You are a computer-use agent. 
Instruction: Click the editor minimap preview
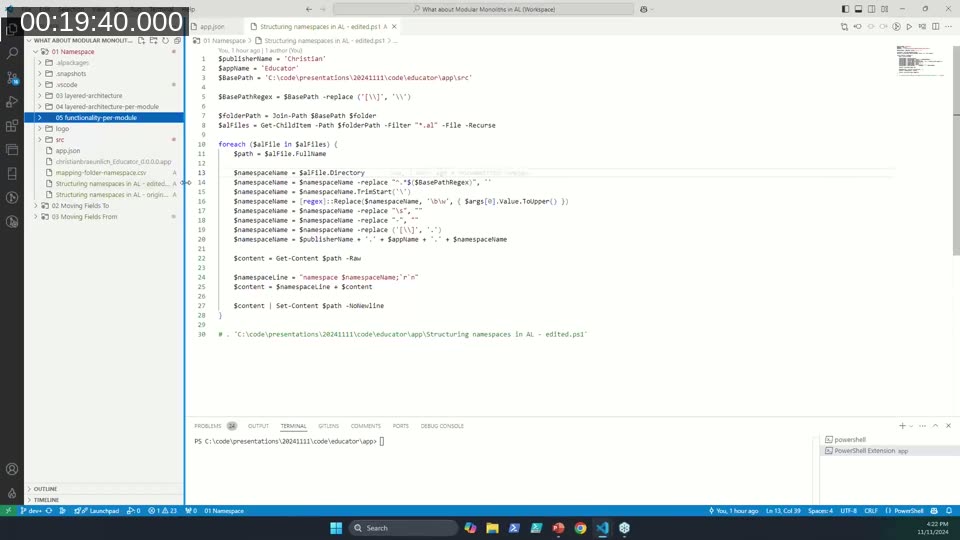tap(920, 61)
